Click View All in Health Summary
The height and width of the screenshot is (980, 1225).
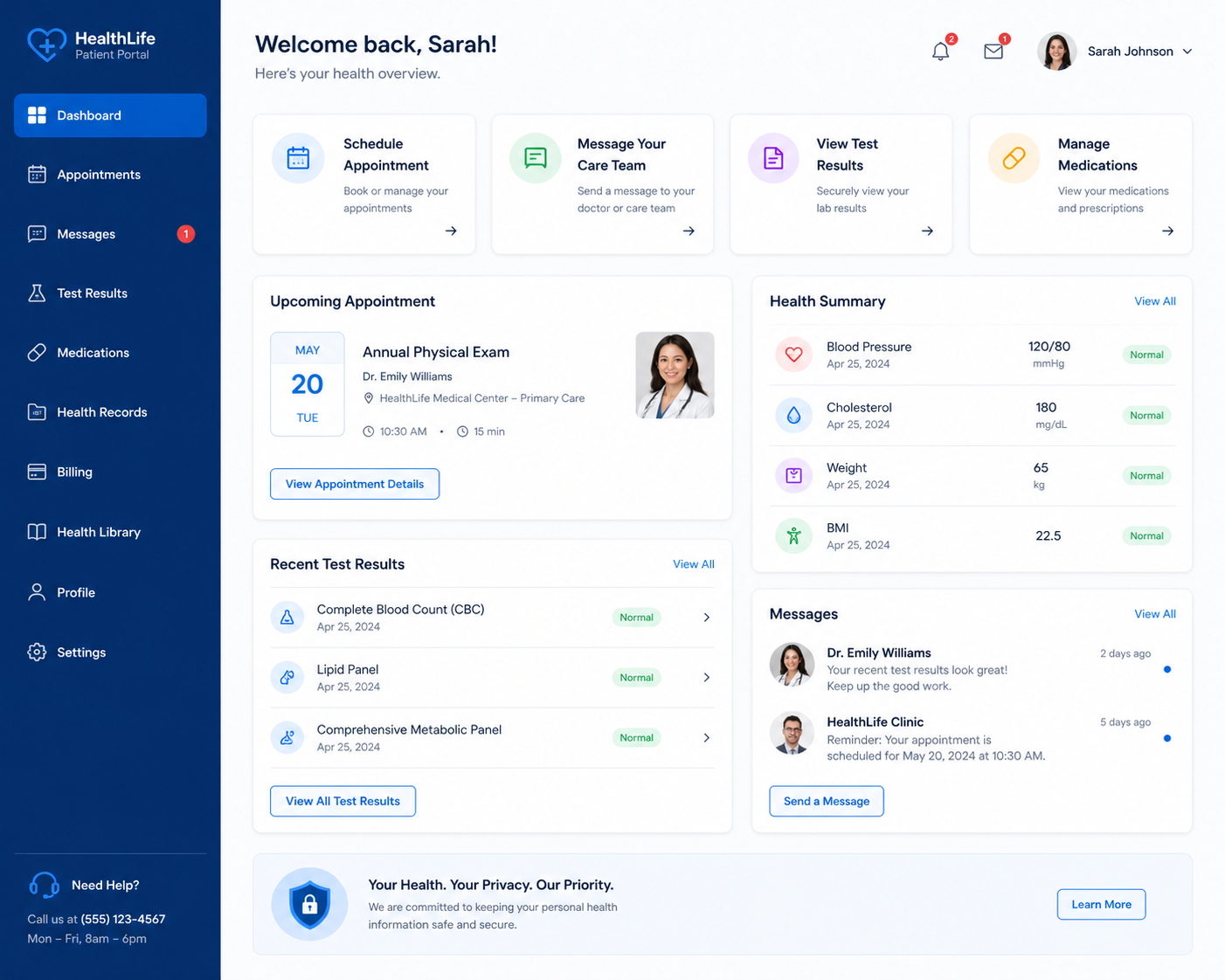tap(1154, 301)
